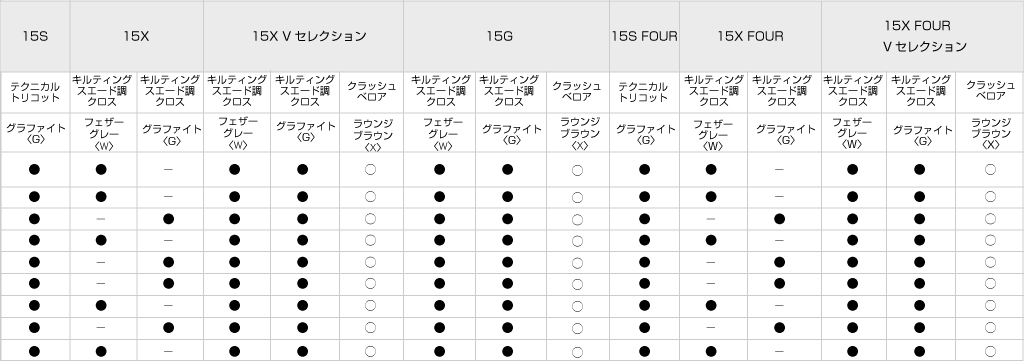Click クラッシュベロア cell under 15G
This screenshot has height=361, width=1024.
(x=577, y=92)
